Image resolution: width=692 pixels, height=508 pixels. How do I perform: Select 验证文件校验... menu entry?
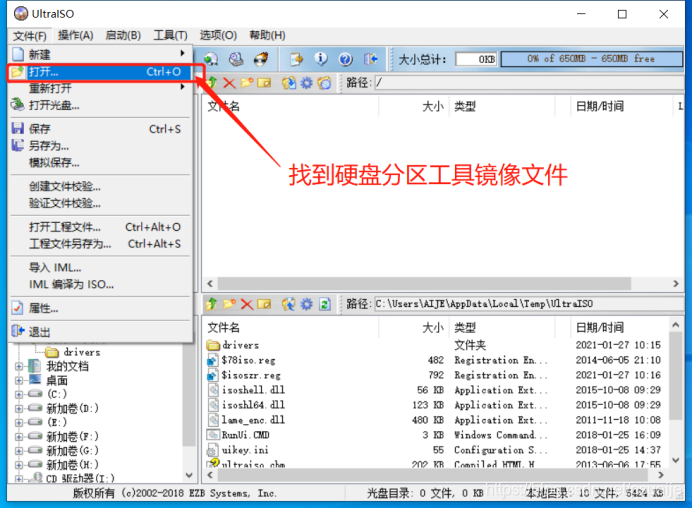coord(100,203)
